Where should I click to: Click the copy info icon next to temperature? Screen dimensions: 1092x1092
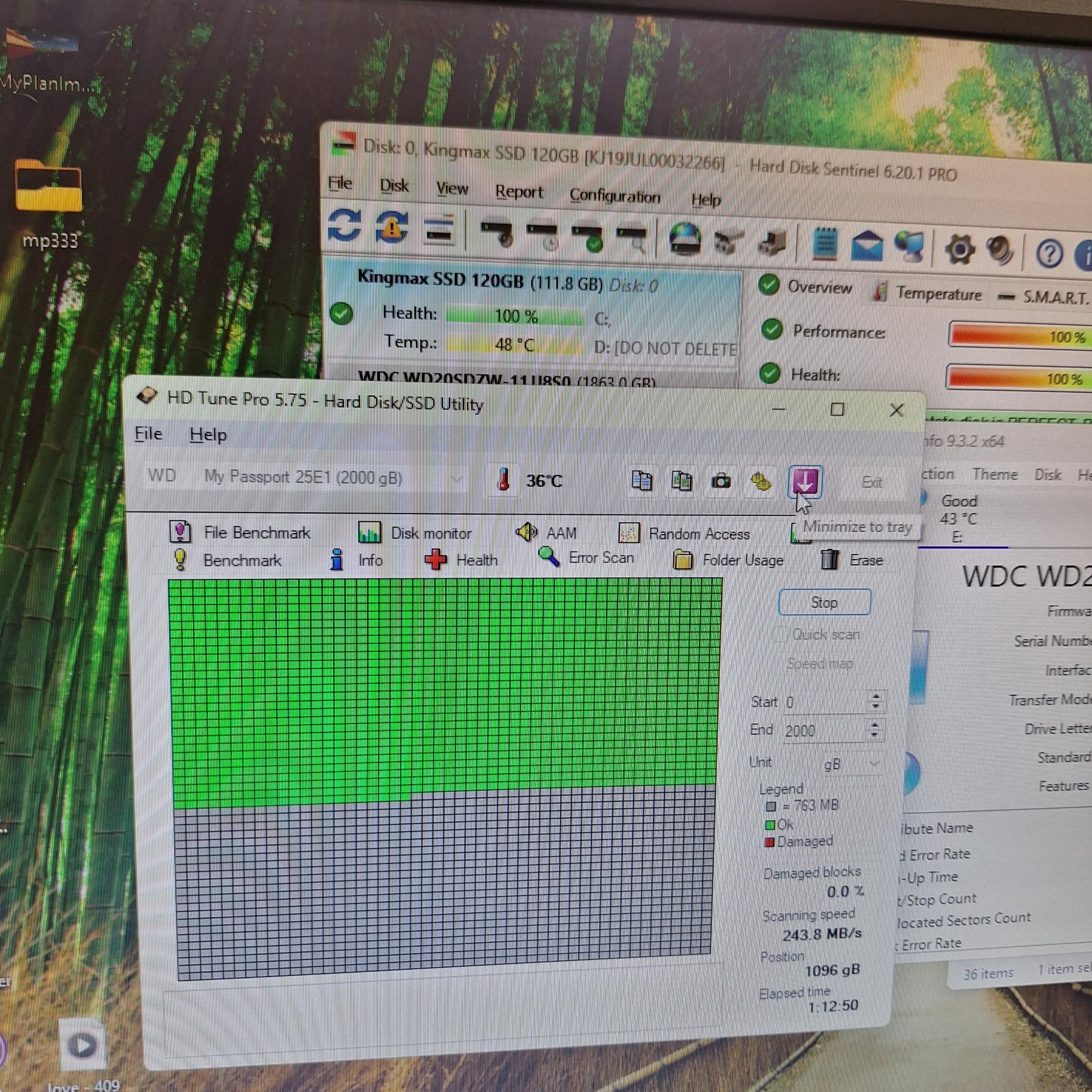(x=642, y=481)
